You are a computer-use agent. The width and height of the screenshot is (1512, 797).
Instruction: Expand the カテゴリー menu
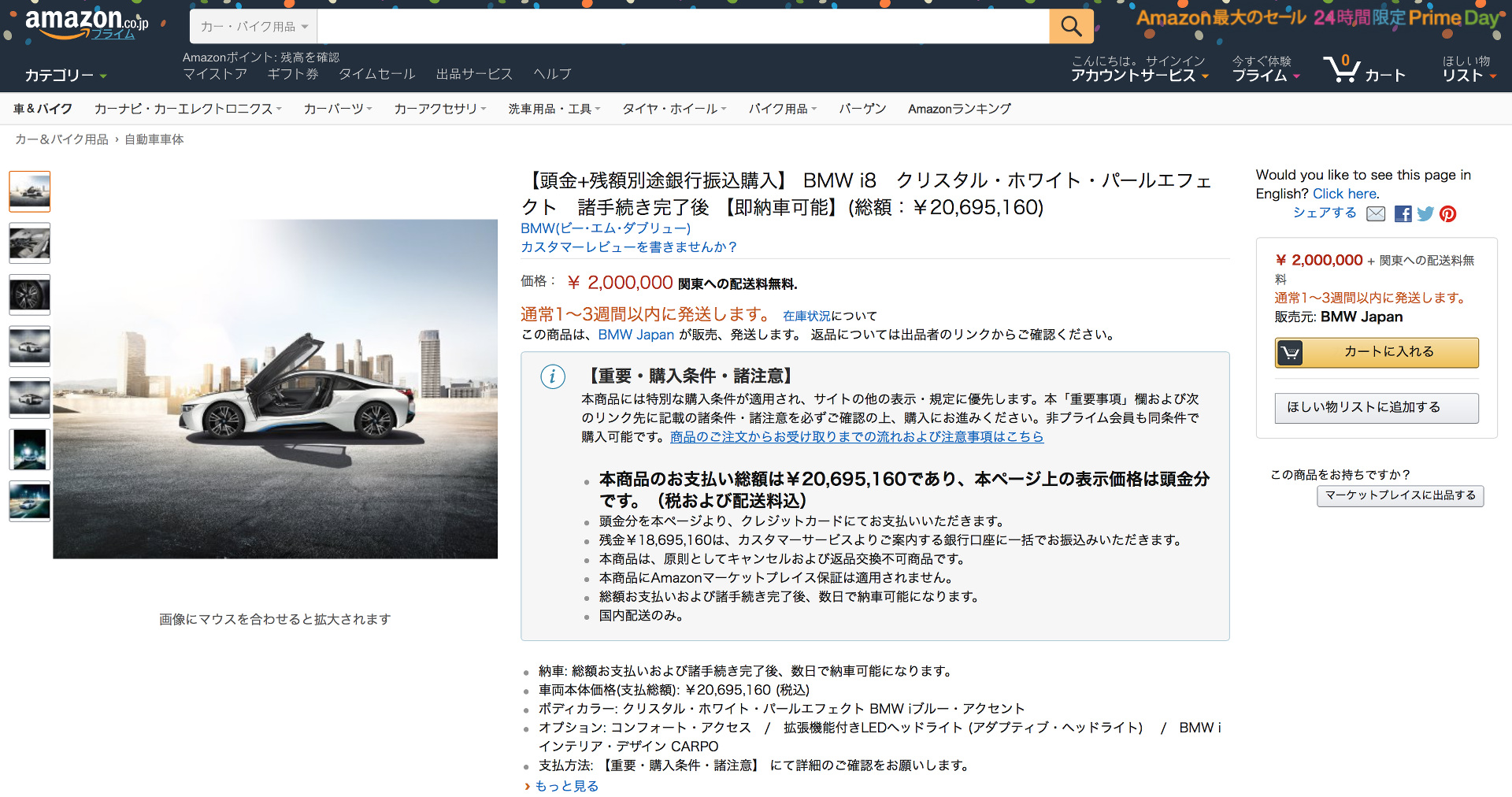click(x=65, y=76)
